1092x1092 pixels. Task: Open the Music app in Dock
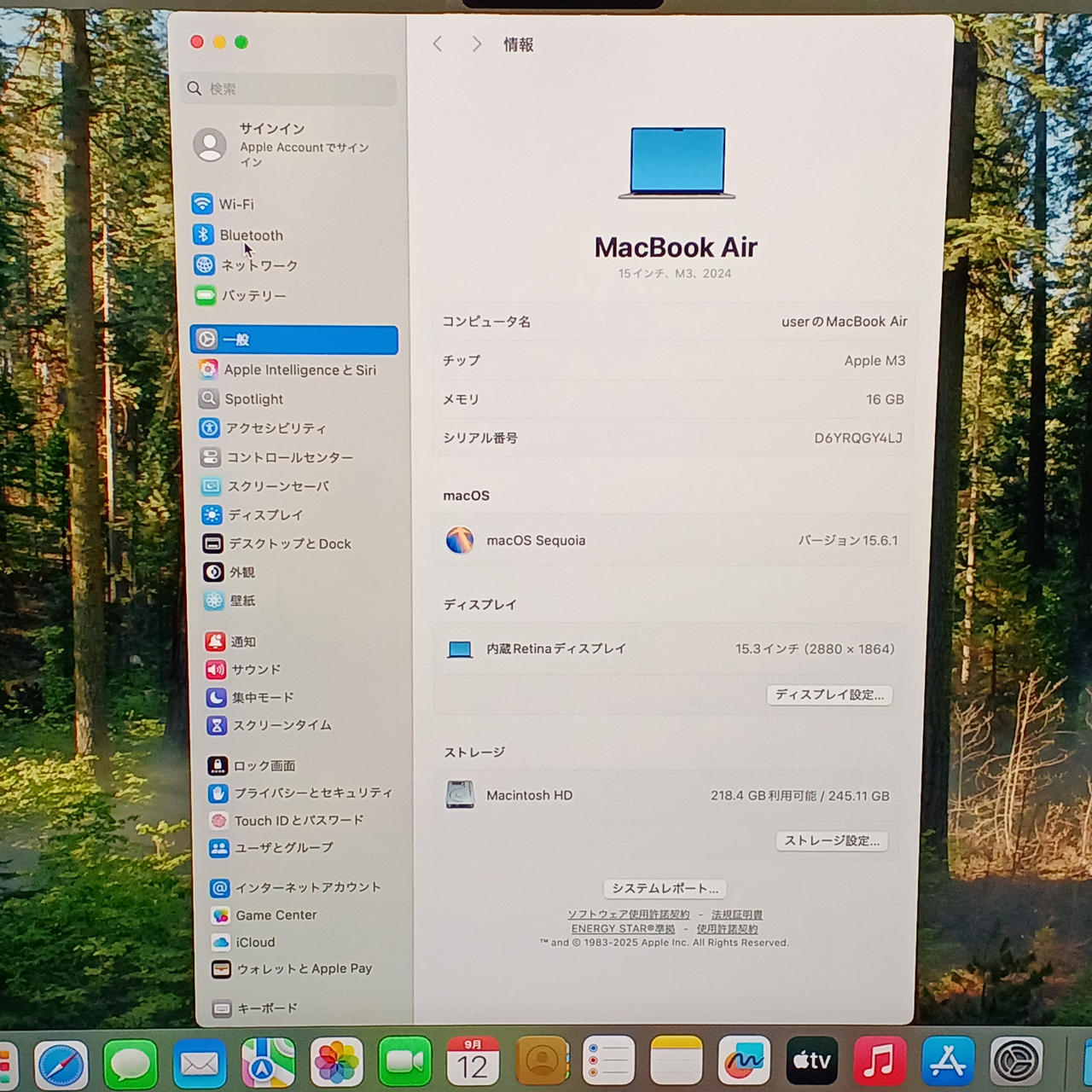(879, 1061)
